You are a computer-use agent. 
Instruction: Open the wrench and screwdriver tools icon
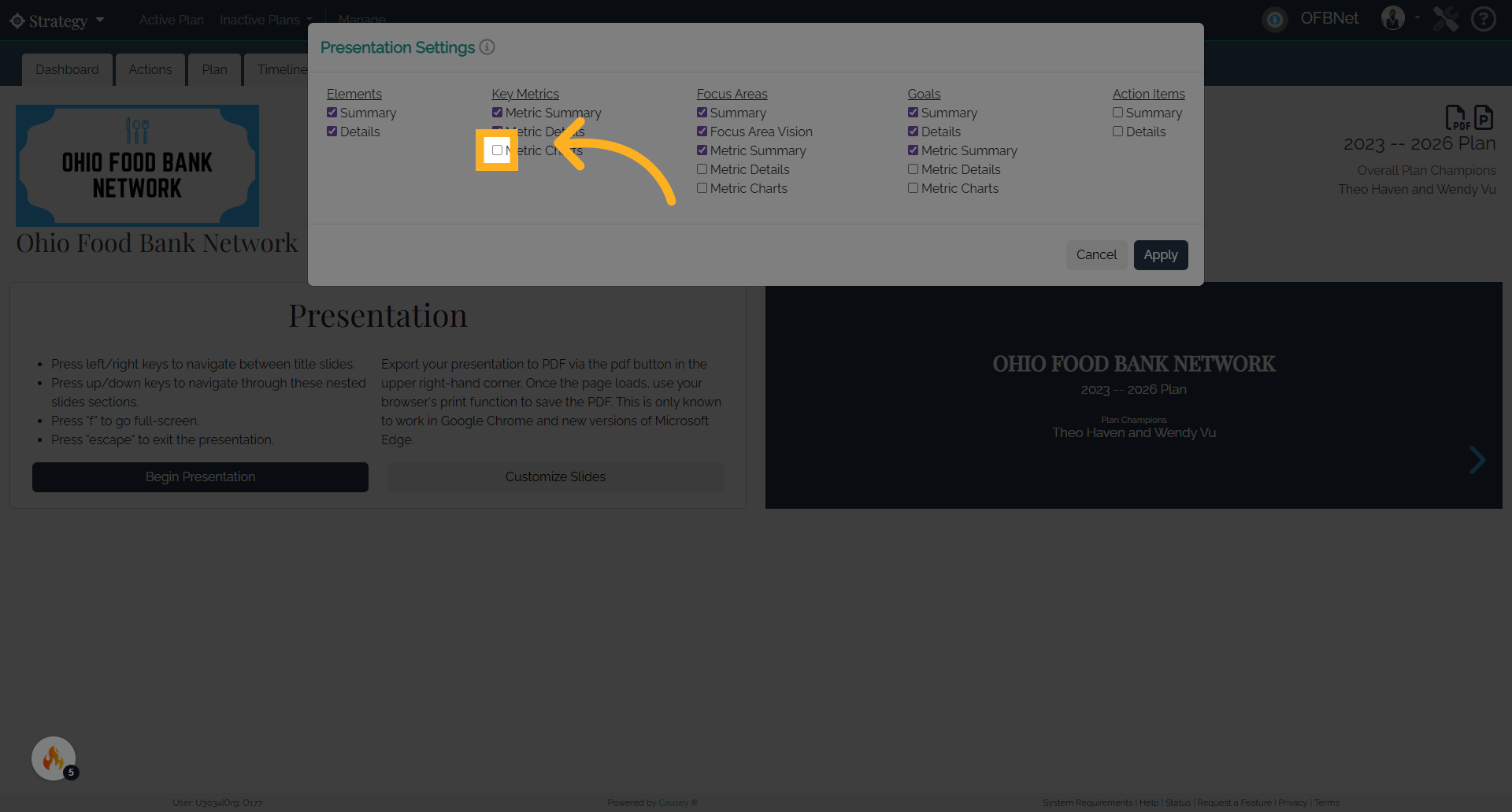[x=1446, y=19]
